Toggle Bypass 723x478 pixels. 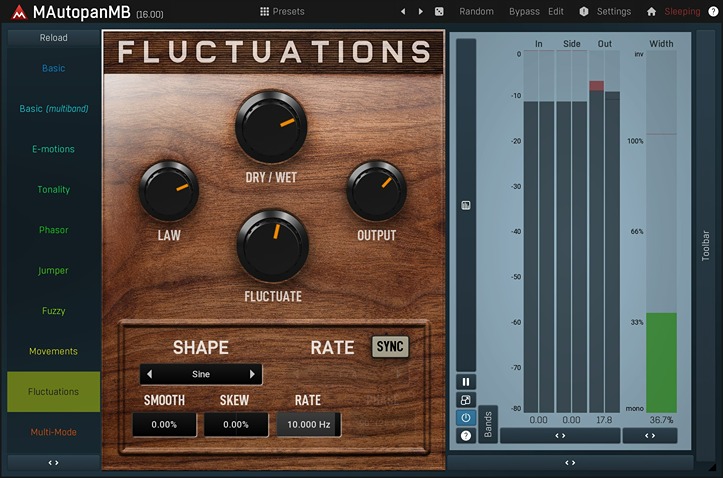(x=524, y=12)
